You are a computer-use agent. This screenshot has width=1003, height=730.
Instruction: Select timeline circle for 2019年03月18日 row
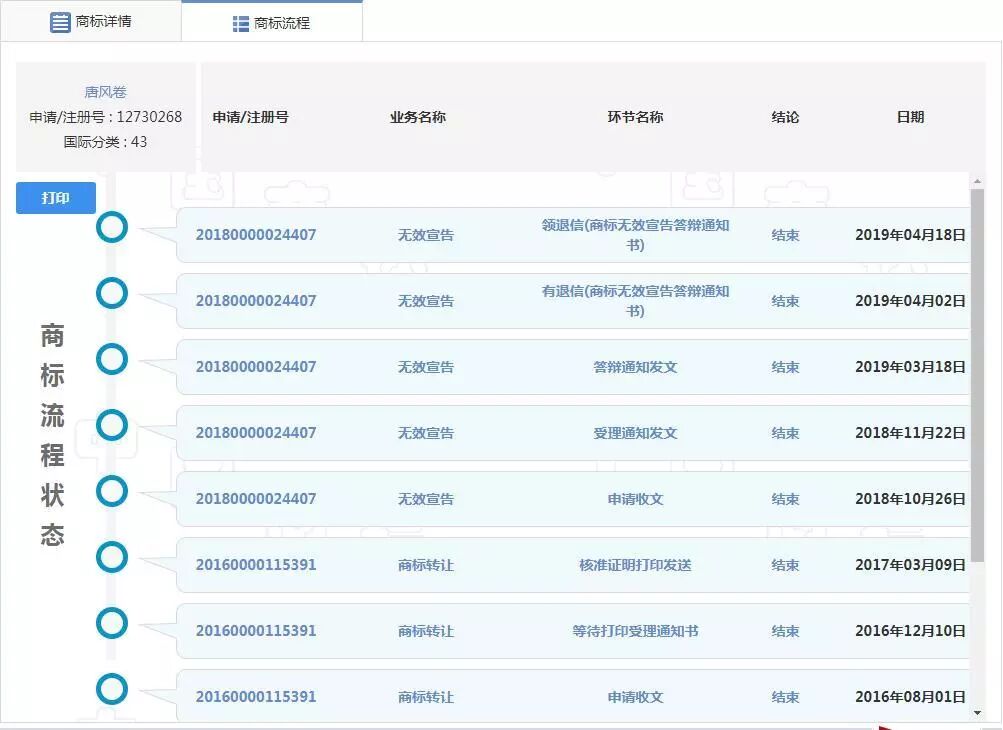(x=112, y=359)
